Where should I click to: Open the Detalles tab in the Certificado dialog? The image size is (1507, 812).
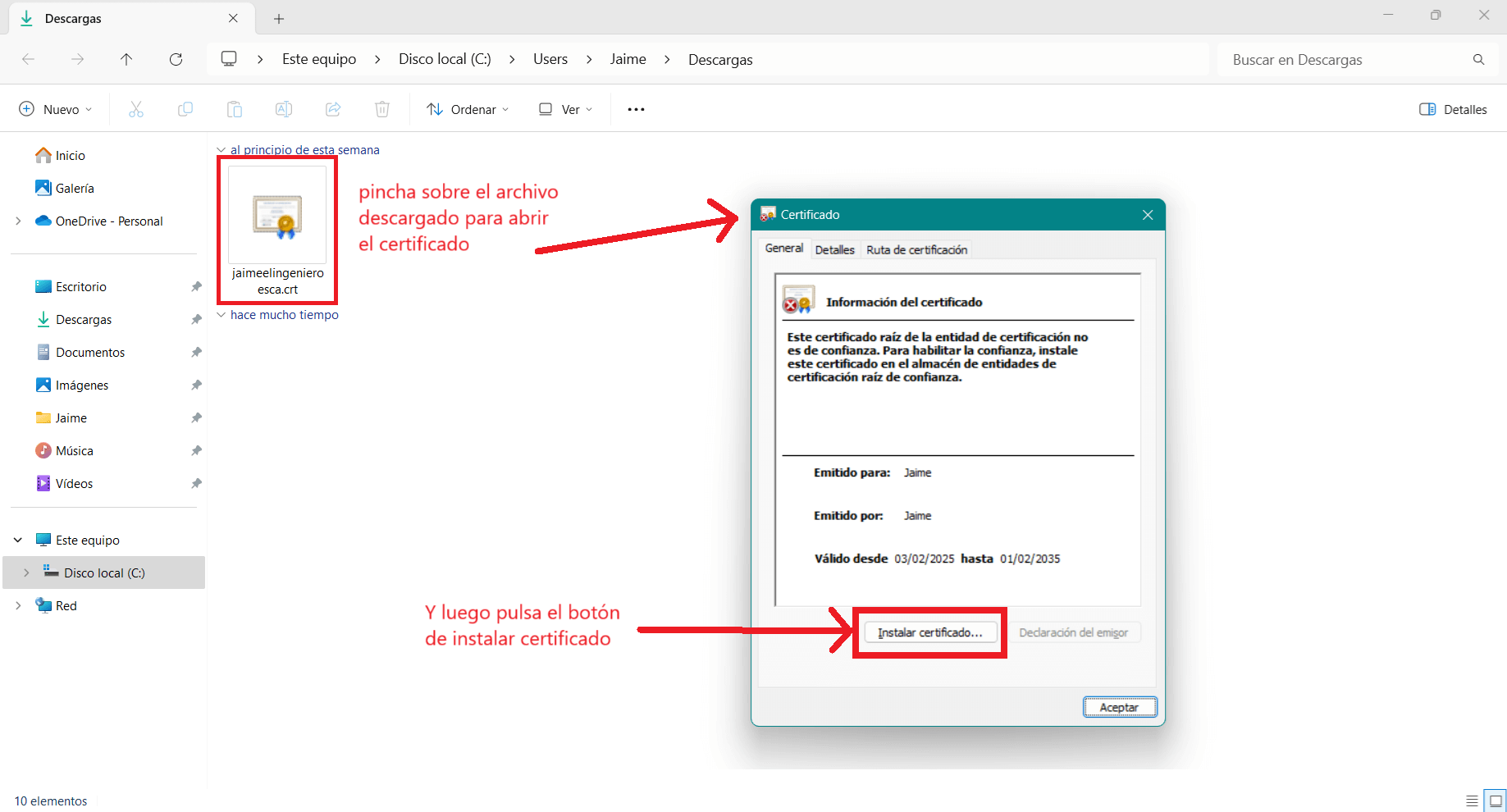[x=834, y=249]
